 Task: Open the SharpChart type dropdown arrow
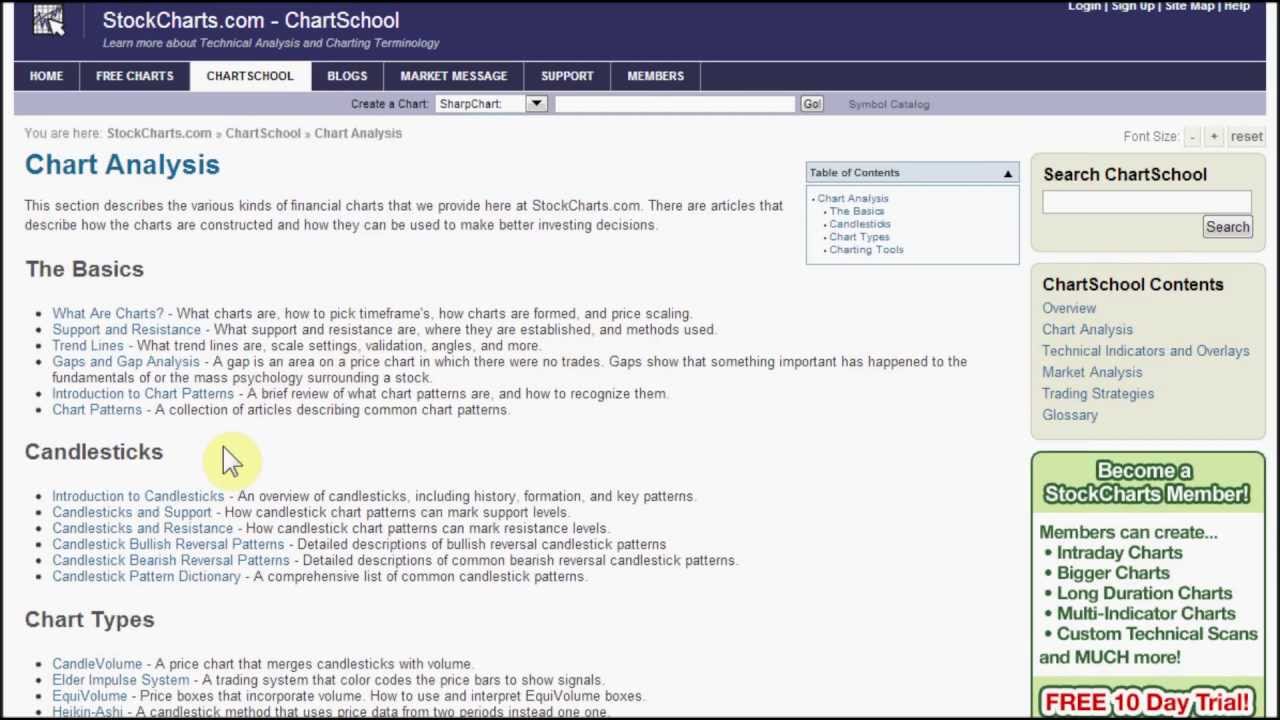point(537,104)
